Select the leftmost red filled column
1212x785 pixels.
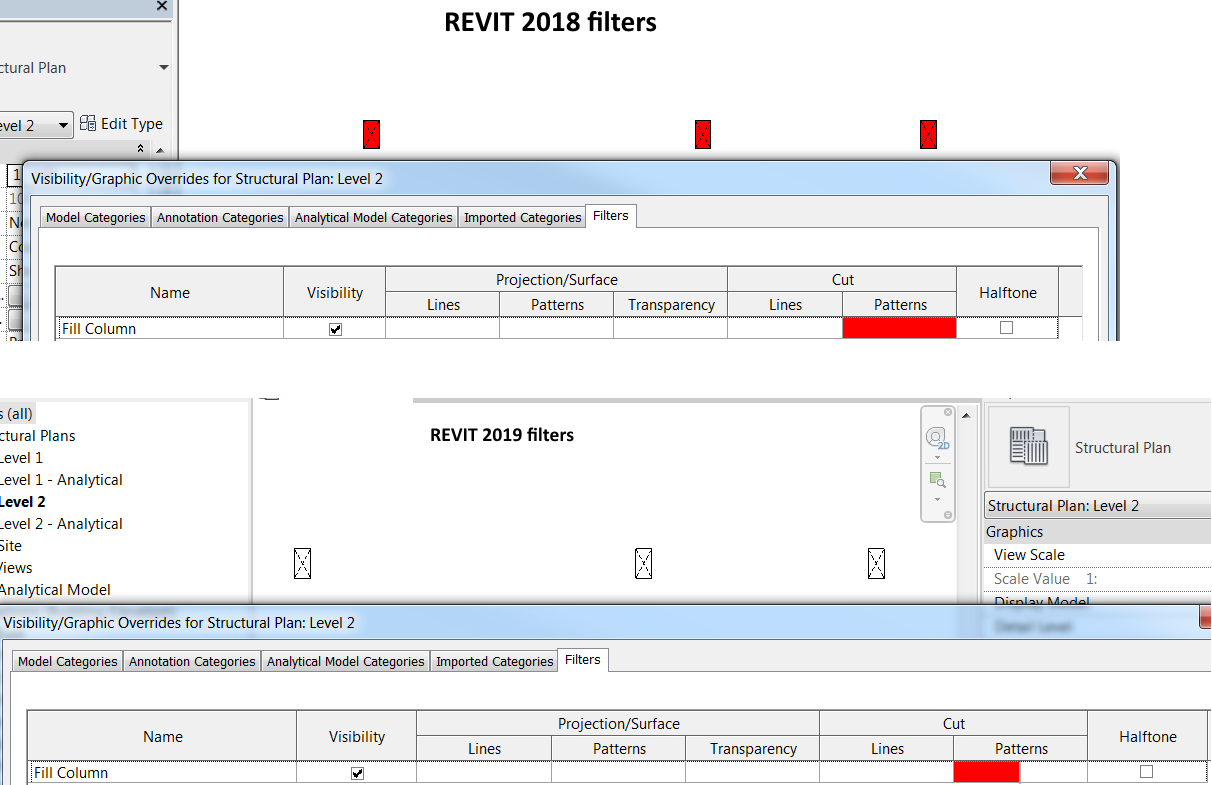tap(372, 134)
